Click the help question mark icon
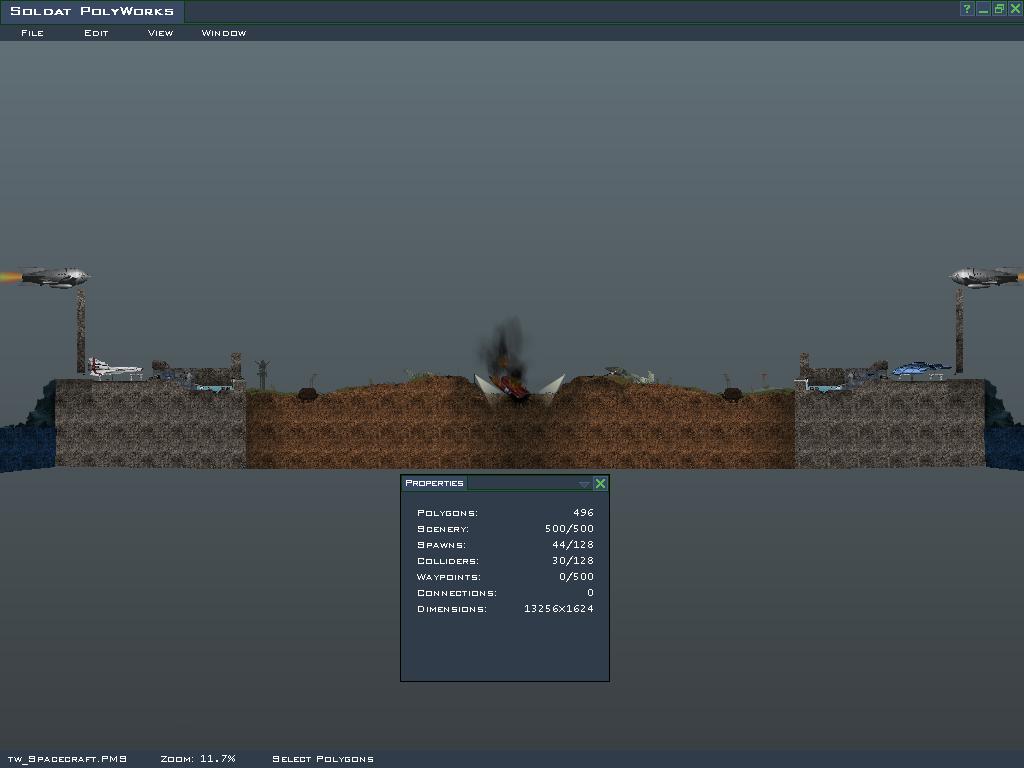This screenshot has height=768, width=1024. click(x=967, y=9)
